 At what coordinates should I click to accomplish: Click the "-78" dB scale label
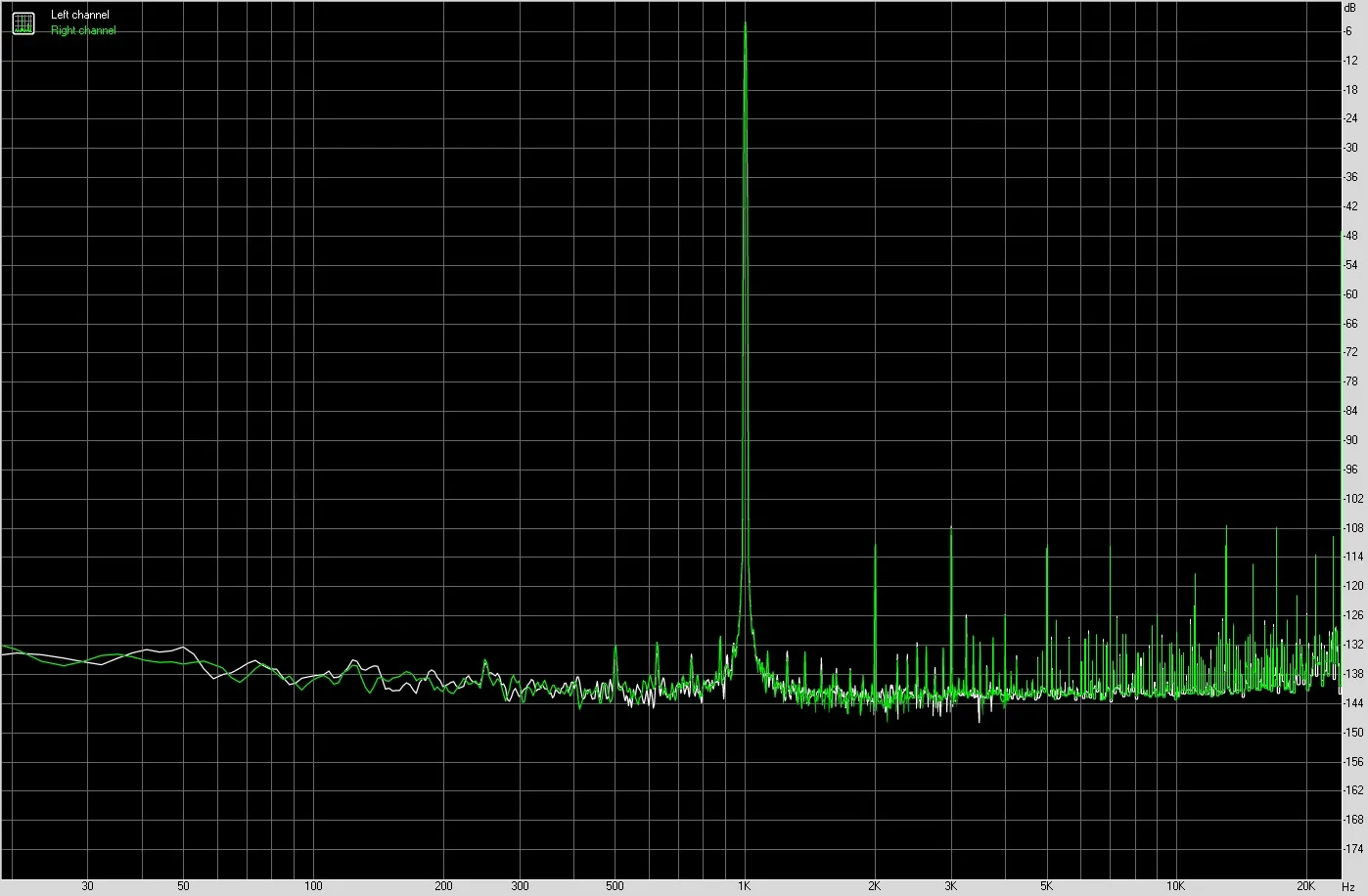tap(1350, 381)
